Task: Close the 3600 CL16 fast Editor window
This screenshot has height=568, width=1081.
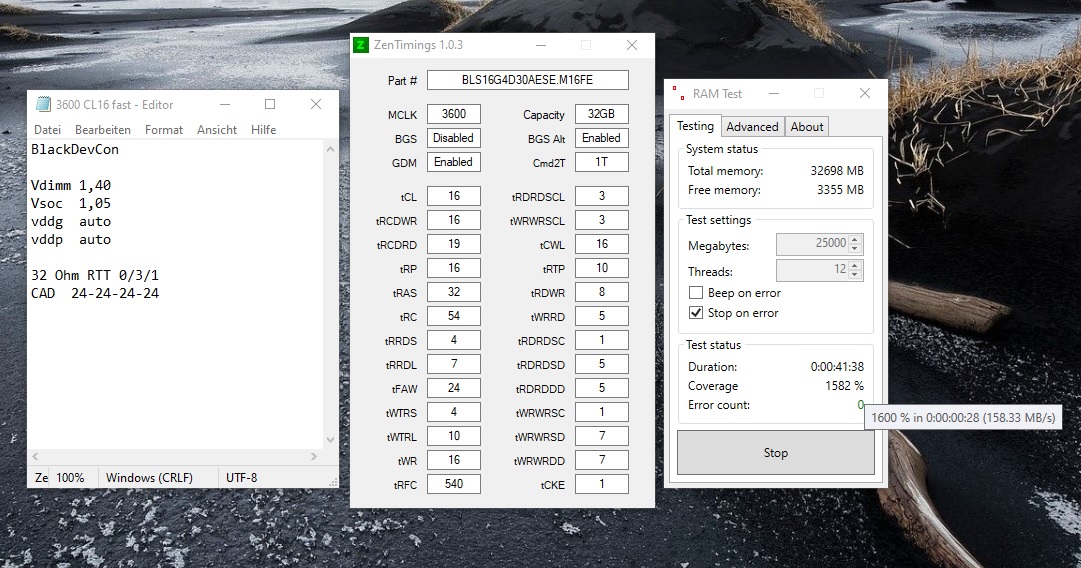Action: [x=316, y=104]
